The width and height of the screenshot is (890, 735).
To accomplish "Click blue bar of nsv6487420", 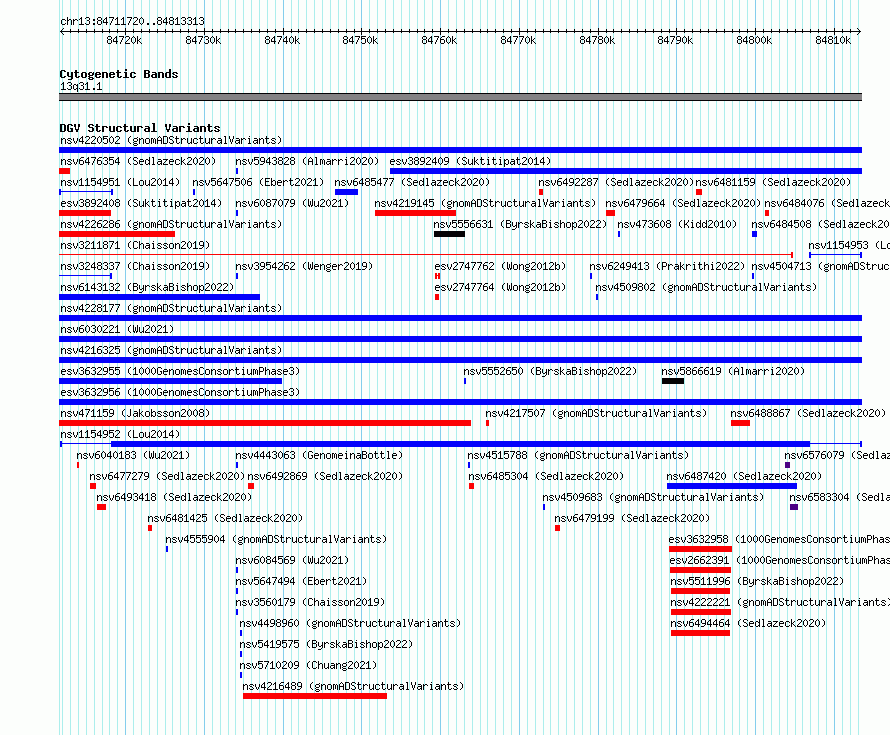I will (732, 486).
